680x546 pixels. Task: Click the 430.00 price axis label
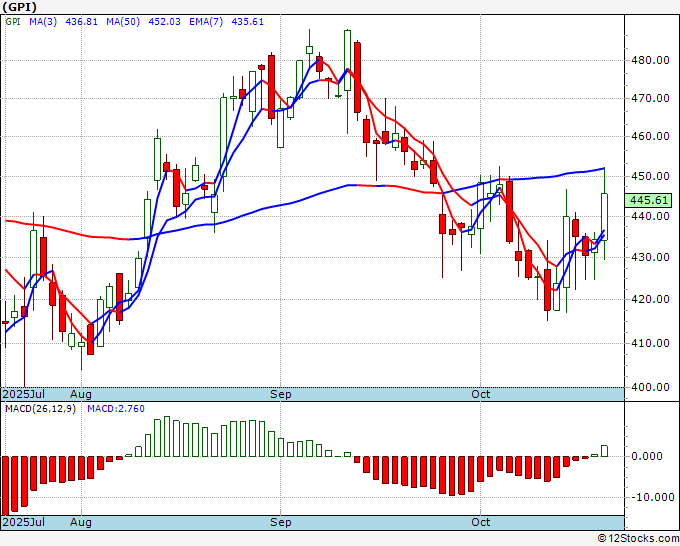[650, 257]
